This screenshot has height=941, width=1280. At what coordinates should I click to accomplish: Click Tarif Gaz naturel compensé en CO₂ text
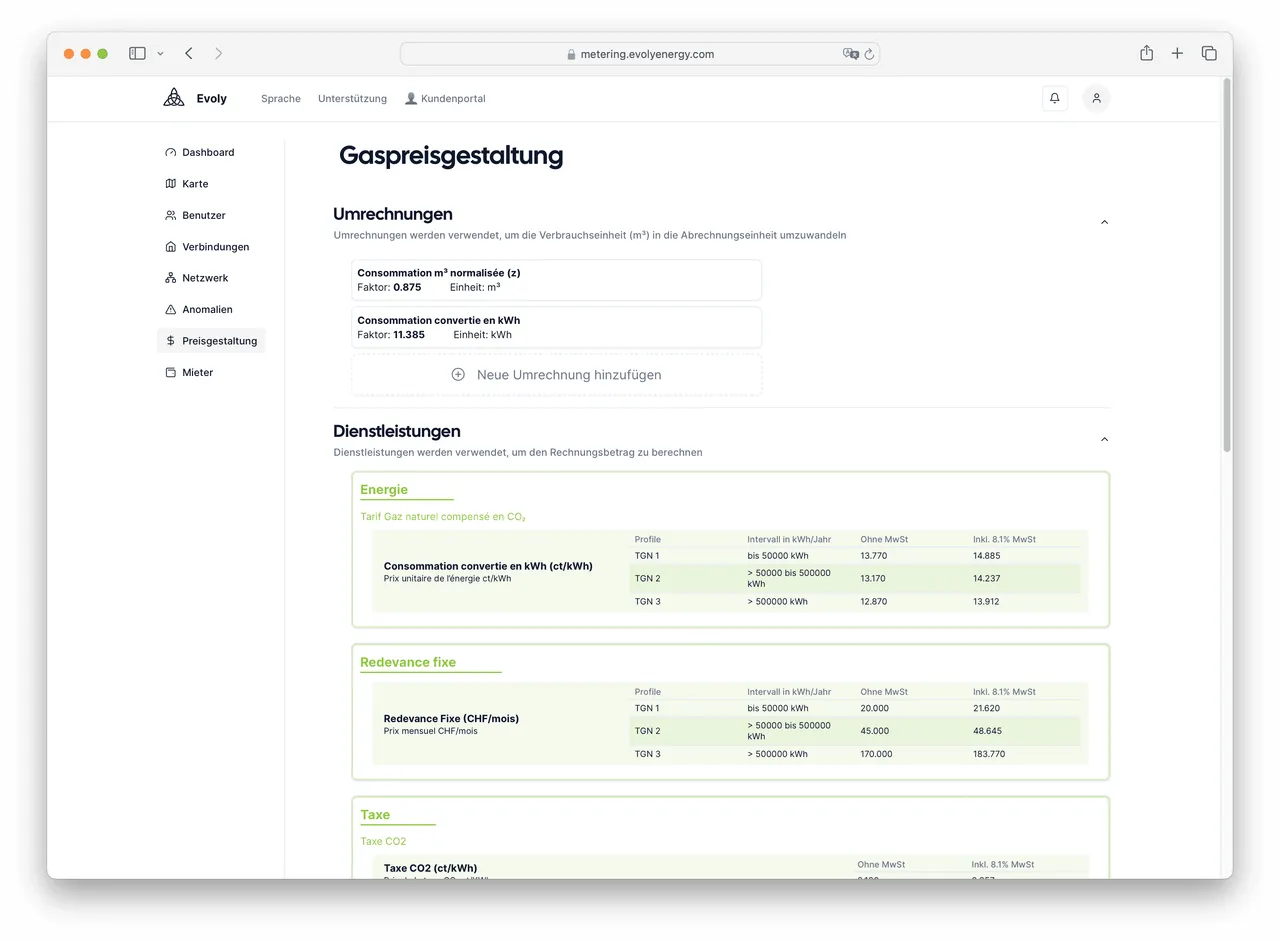pyautogui.click(x=443, y=517)
